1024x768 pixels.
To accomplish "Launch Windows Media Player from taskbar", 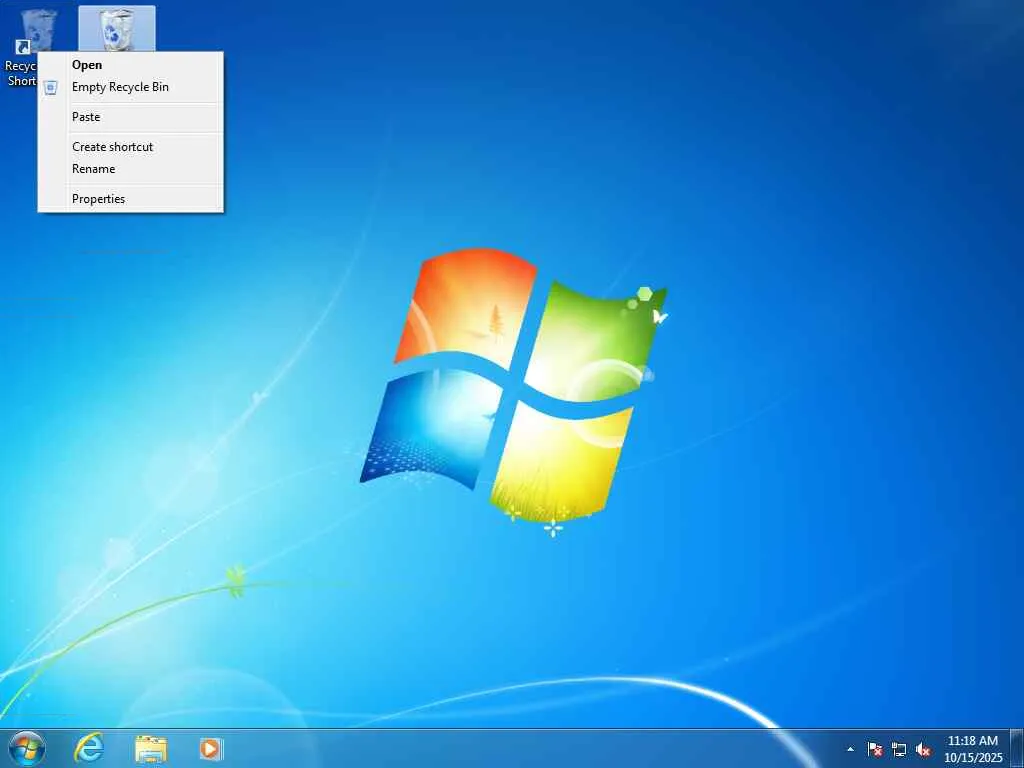I will (x=212, y=748).
